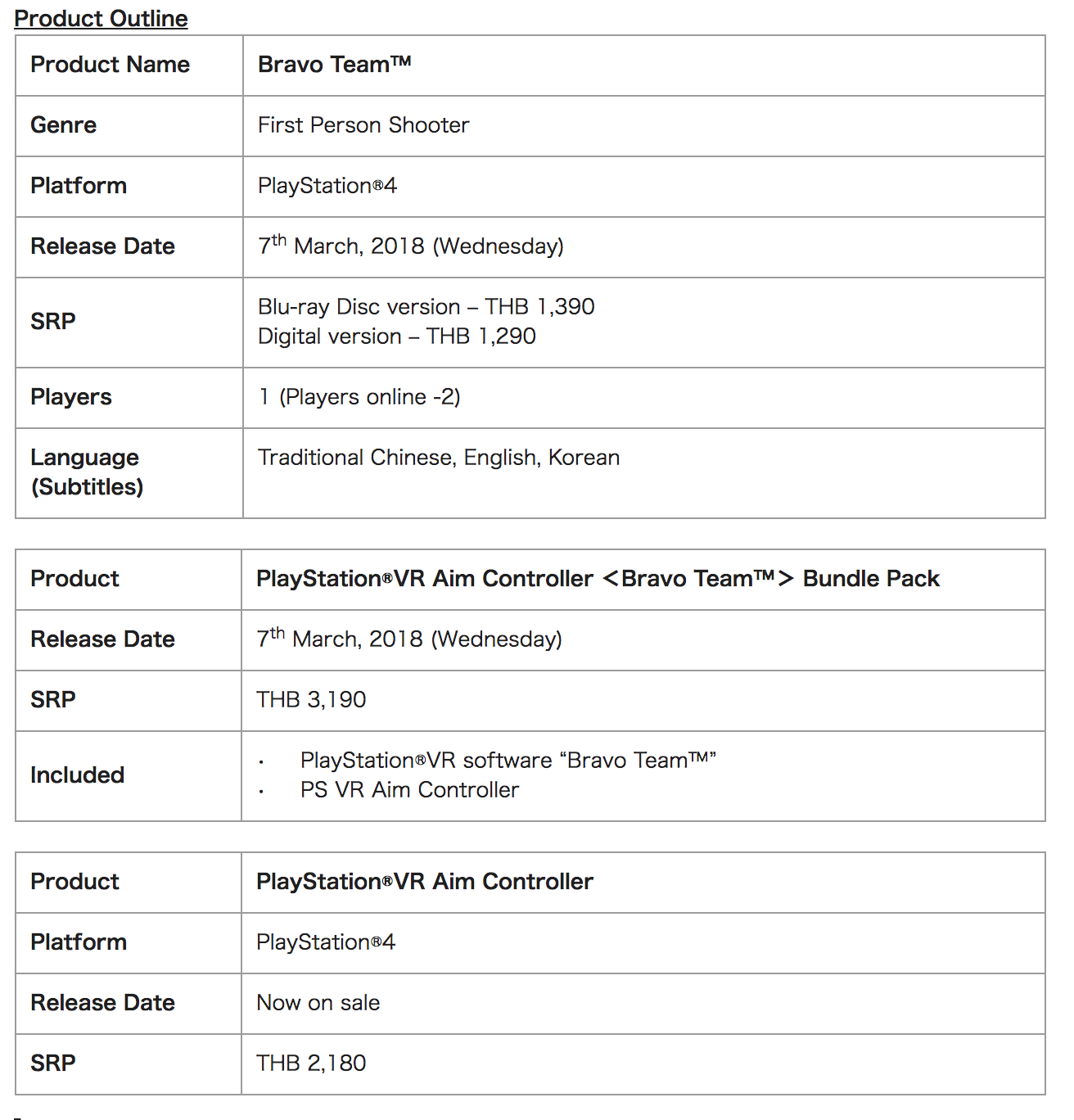Click the Aim Controller Bundle Pack title
The image size is (1074, 1120).
(597, 579)
